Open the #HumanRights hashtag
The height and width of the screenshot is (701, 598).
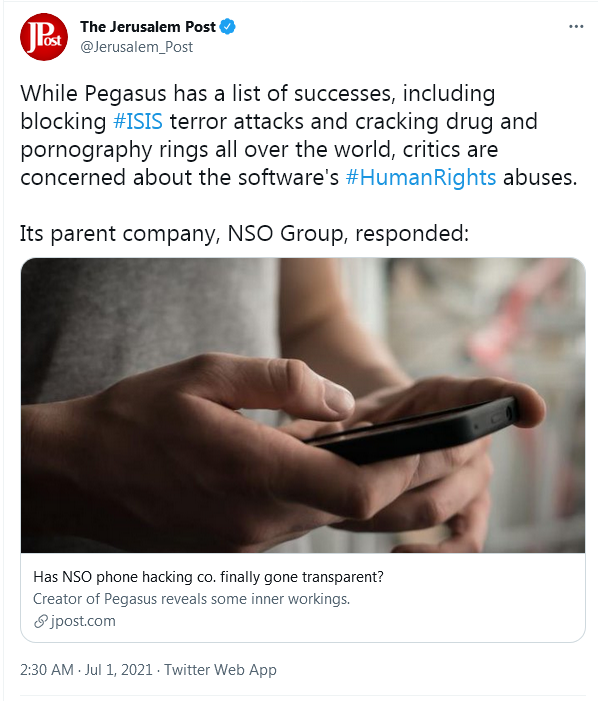point(421,177)
